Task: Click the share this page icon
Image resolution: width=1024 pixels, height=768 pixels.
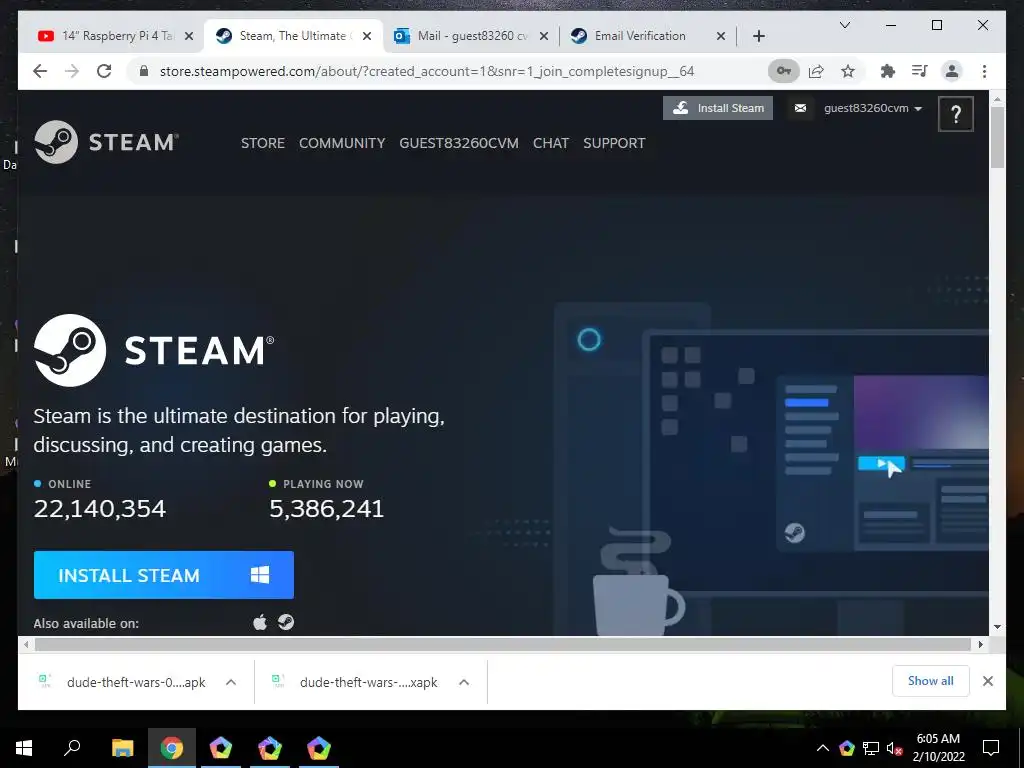Action: point(816,71)
